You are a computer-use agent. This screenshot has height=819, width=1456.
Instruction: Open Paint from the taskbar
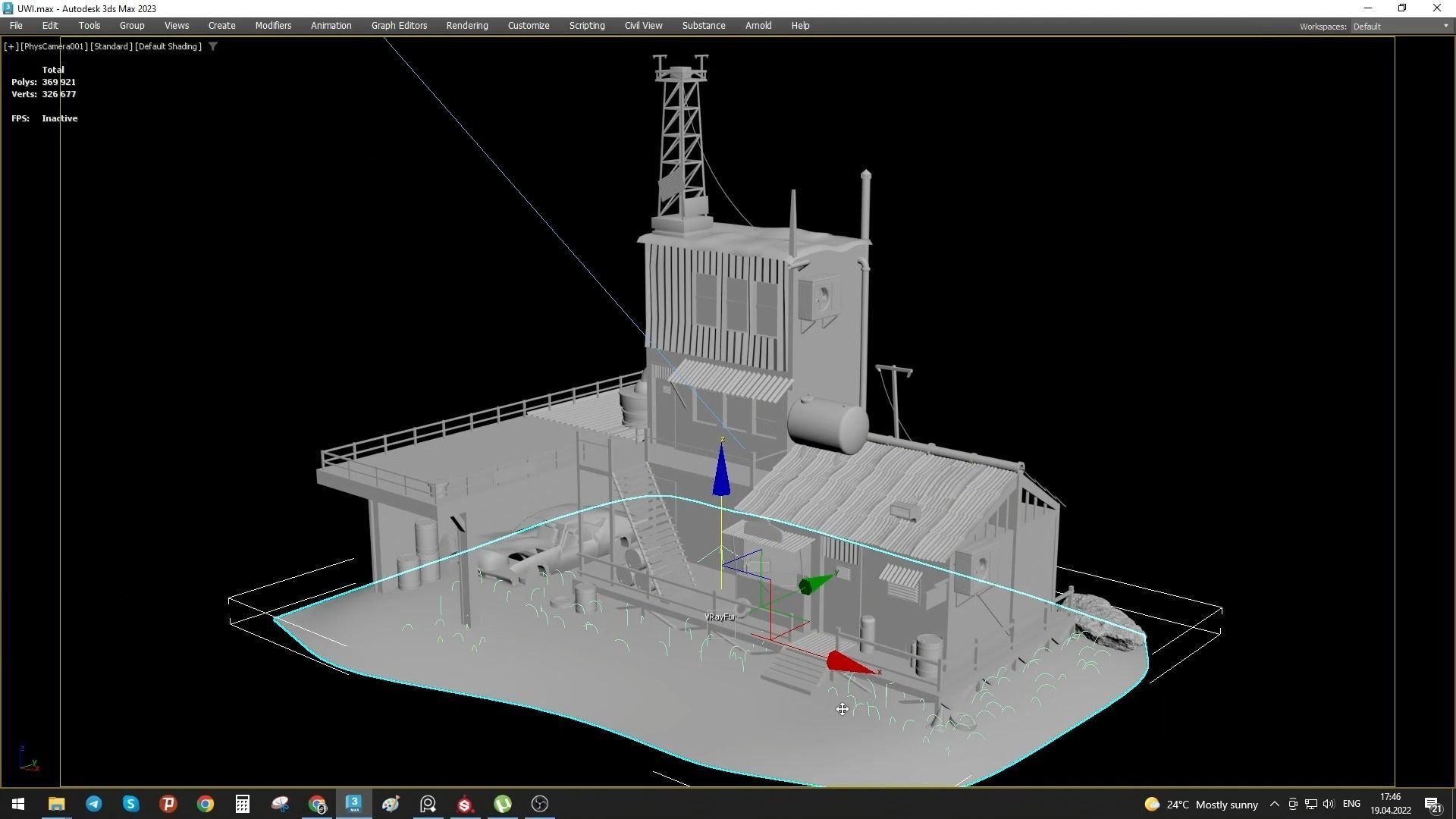(x=391, y=804)
